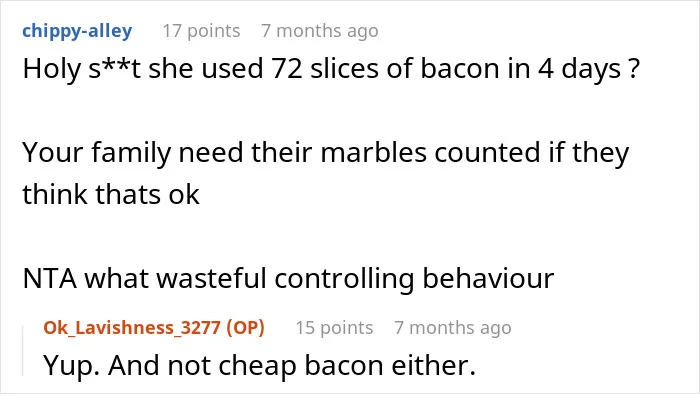Image resolution: width=700 pixels, height=394 pixels.
Task: Collapse the reply thread using the vertical line
Action: point(23,351)
